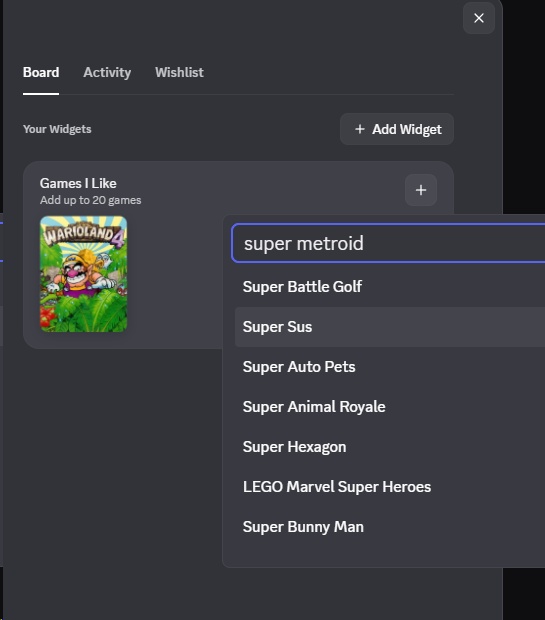
Task: Choose Super Bunny Man result
Action: (390, 527)
